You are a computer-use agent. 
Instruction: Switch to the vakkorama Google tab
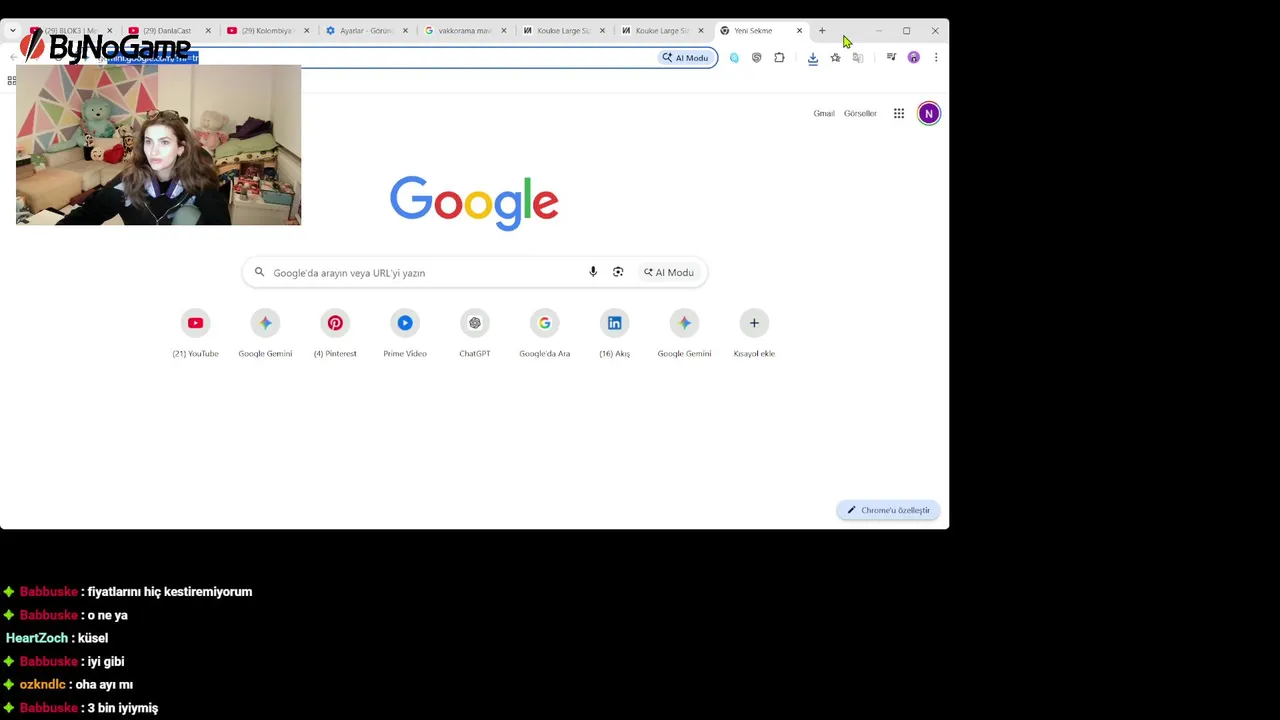tap(464, 31)
